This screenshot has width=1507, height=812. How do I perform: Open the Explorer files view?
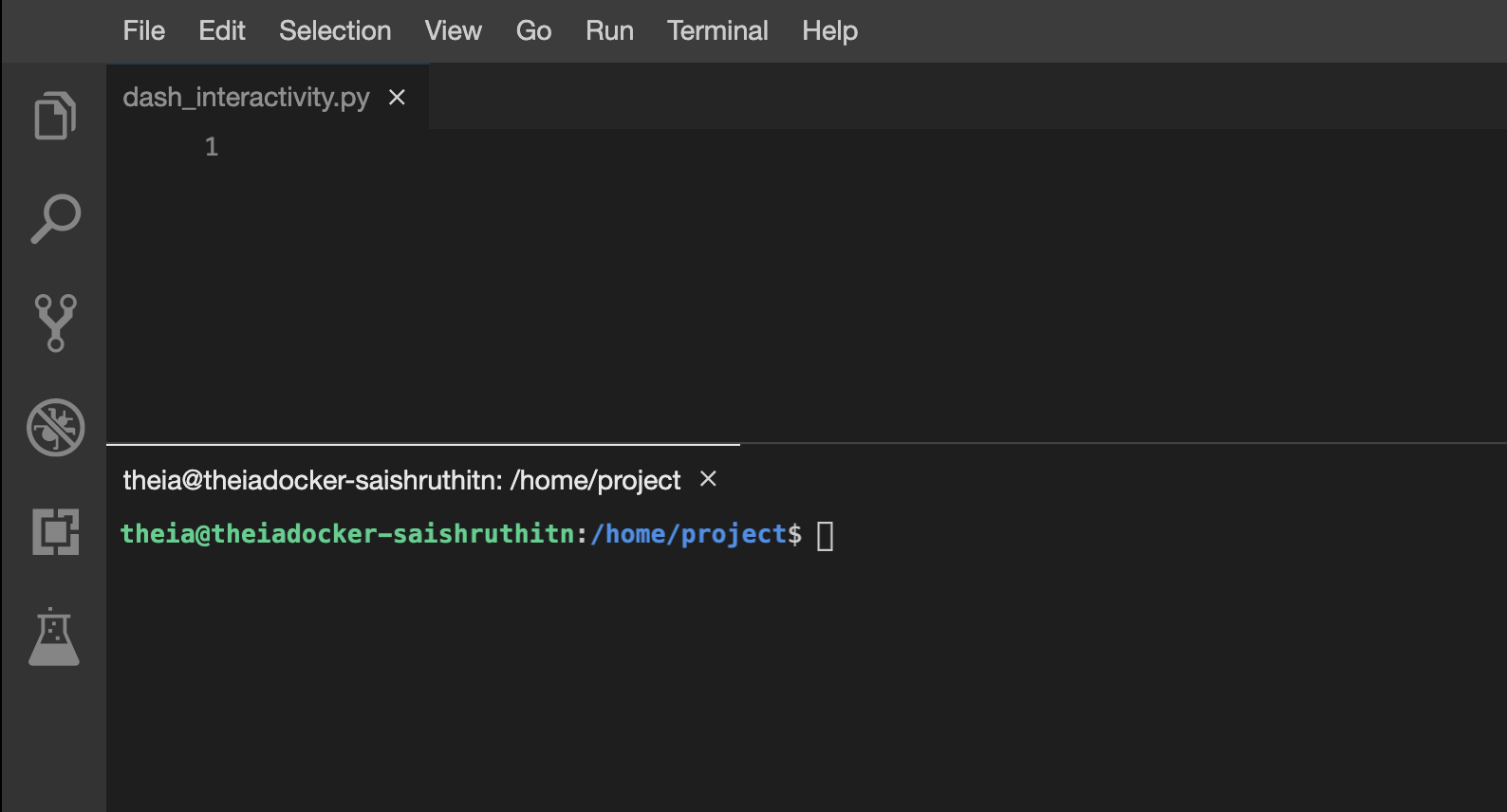pos(55,116)
